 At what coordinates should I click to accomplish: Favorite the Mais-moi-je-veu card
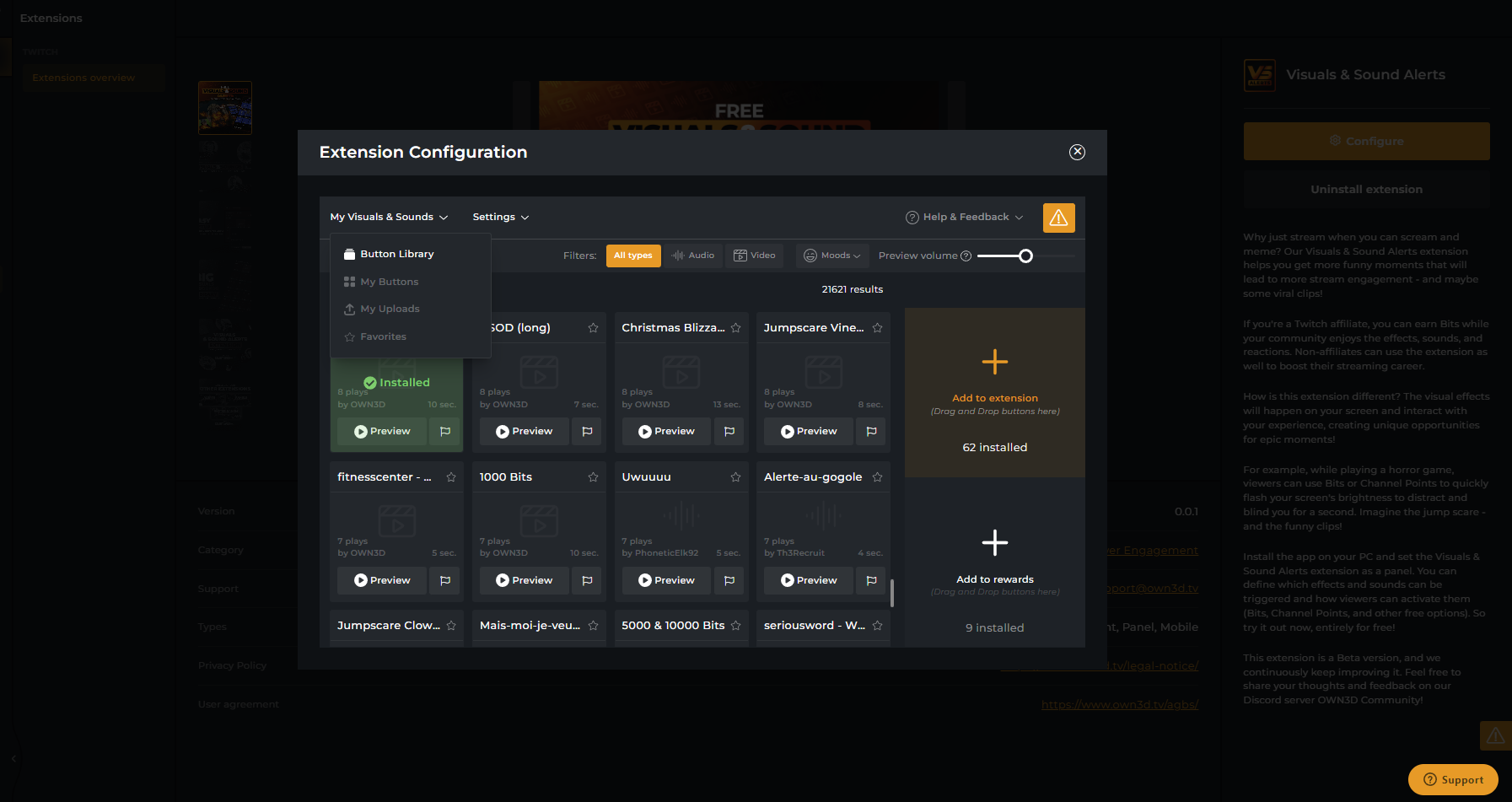[x=594, y=626]
